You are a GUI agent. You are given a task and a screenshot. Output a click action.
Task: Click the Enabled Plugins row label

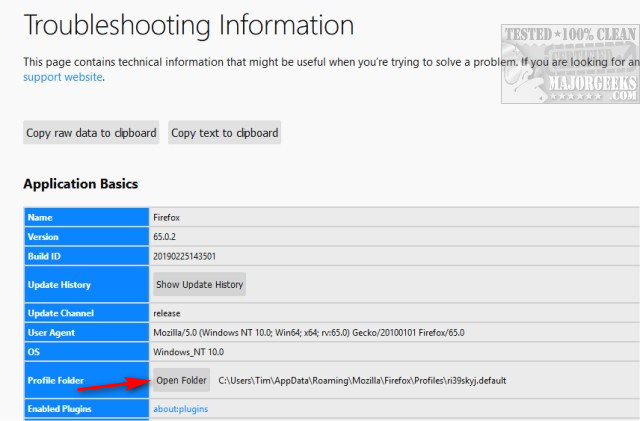click(87, 409)
